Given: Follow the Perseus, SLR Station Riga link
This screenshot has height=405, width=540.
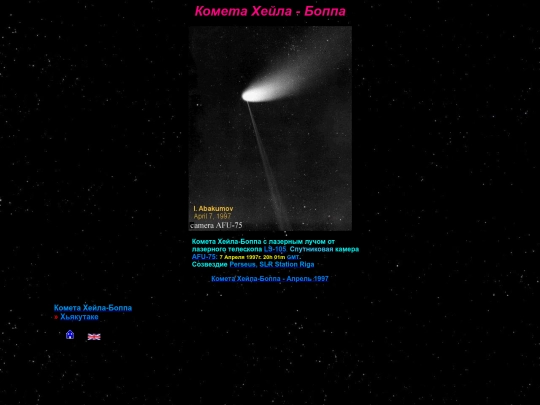Looking at the screenshot, I should pos(272,264).
